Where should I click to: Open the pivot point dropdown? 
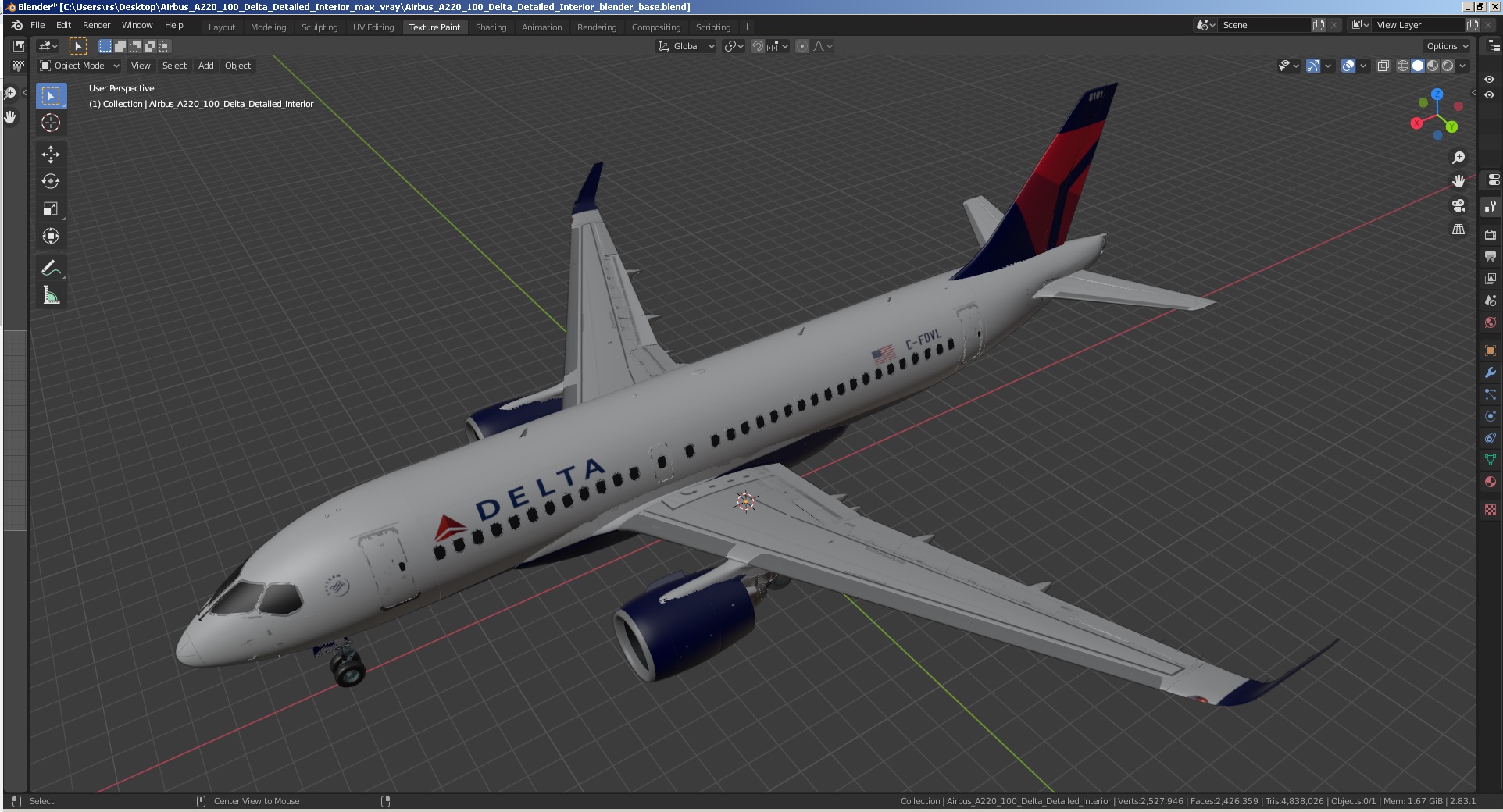(734, 46)
